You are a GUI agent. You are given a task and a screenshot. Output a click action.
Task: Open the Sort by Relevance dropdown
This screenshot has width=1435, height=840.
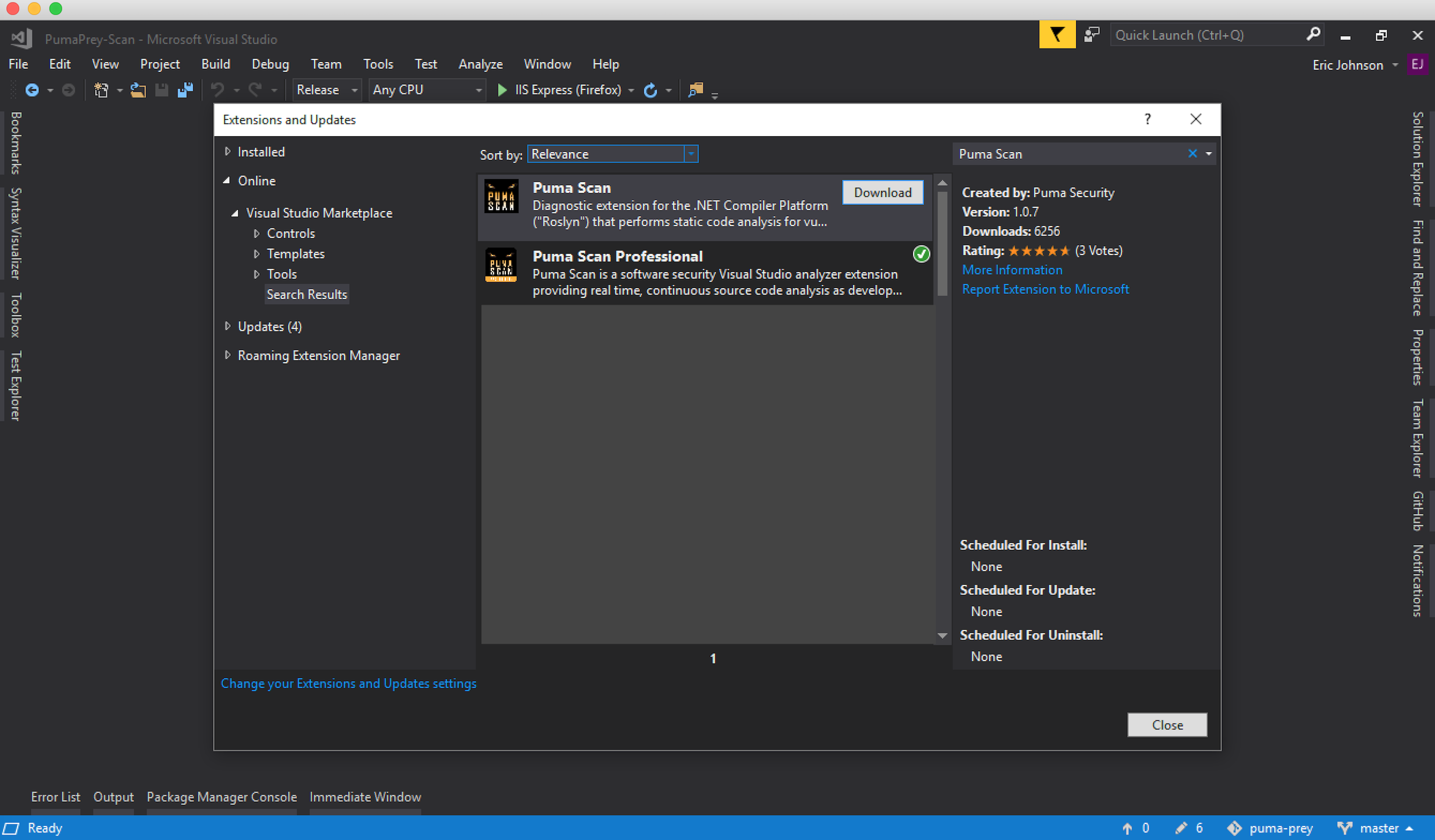(x=691, y=154)
